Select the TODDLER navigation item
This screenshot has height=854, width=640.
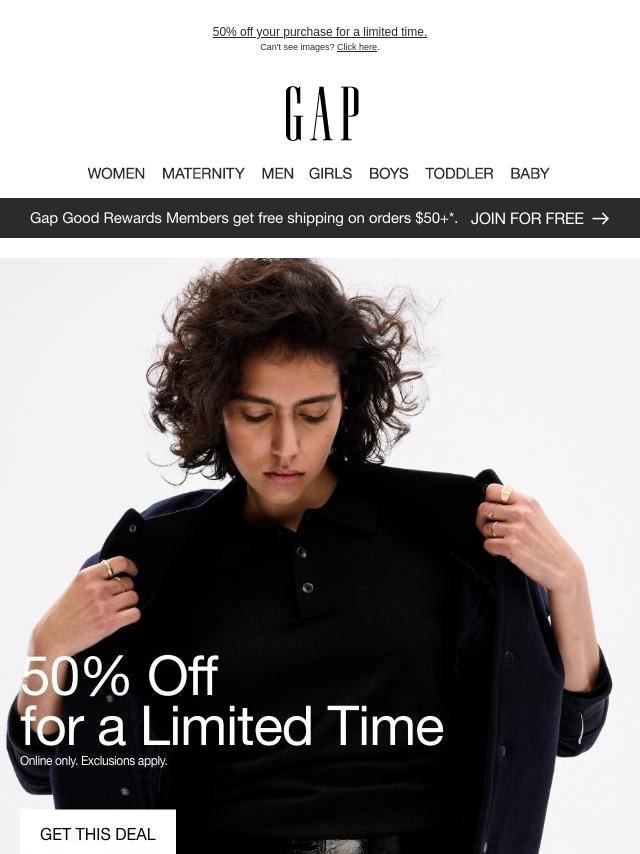click(459, 173)
